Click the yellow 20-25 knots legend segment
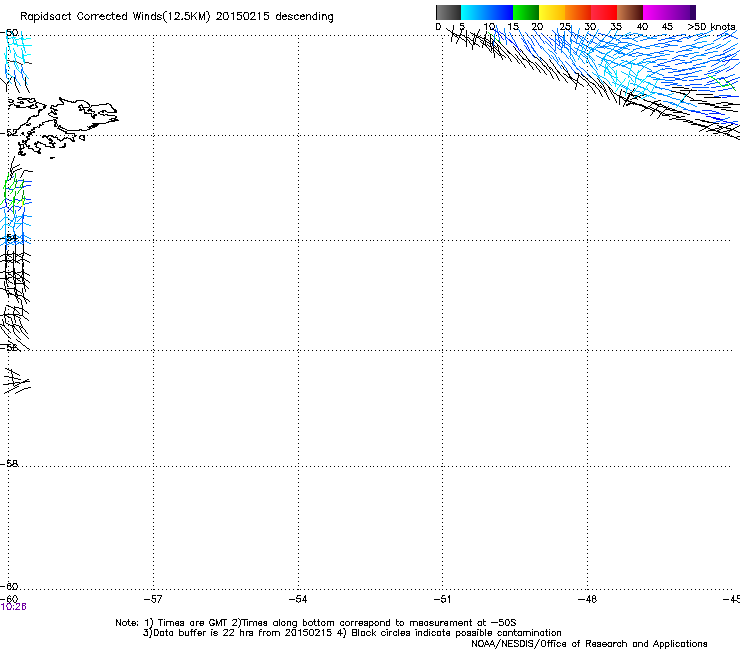 click(552, 12)
